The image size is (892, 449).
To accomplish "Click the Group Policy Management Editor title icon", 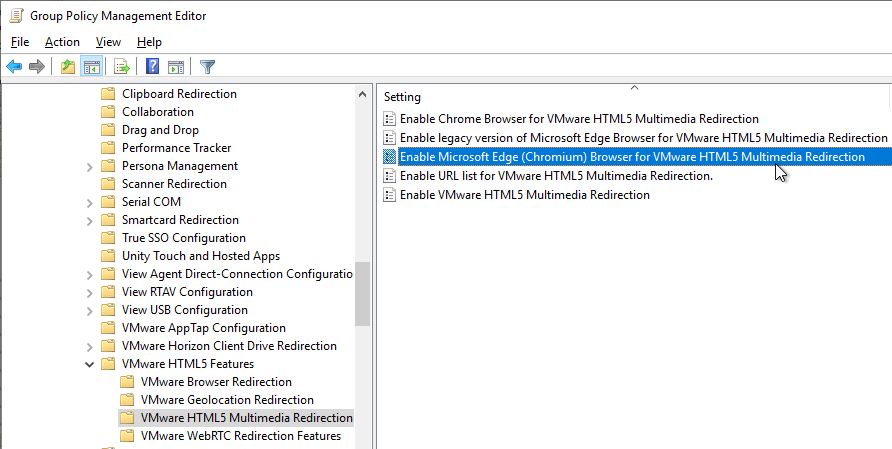I will (x=16, y=16).
